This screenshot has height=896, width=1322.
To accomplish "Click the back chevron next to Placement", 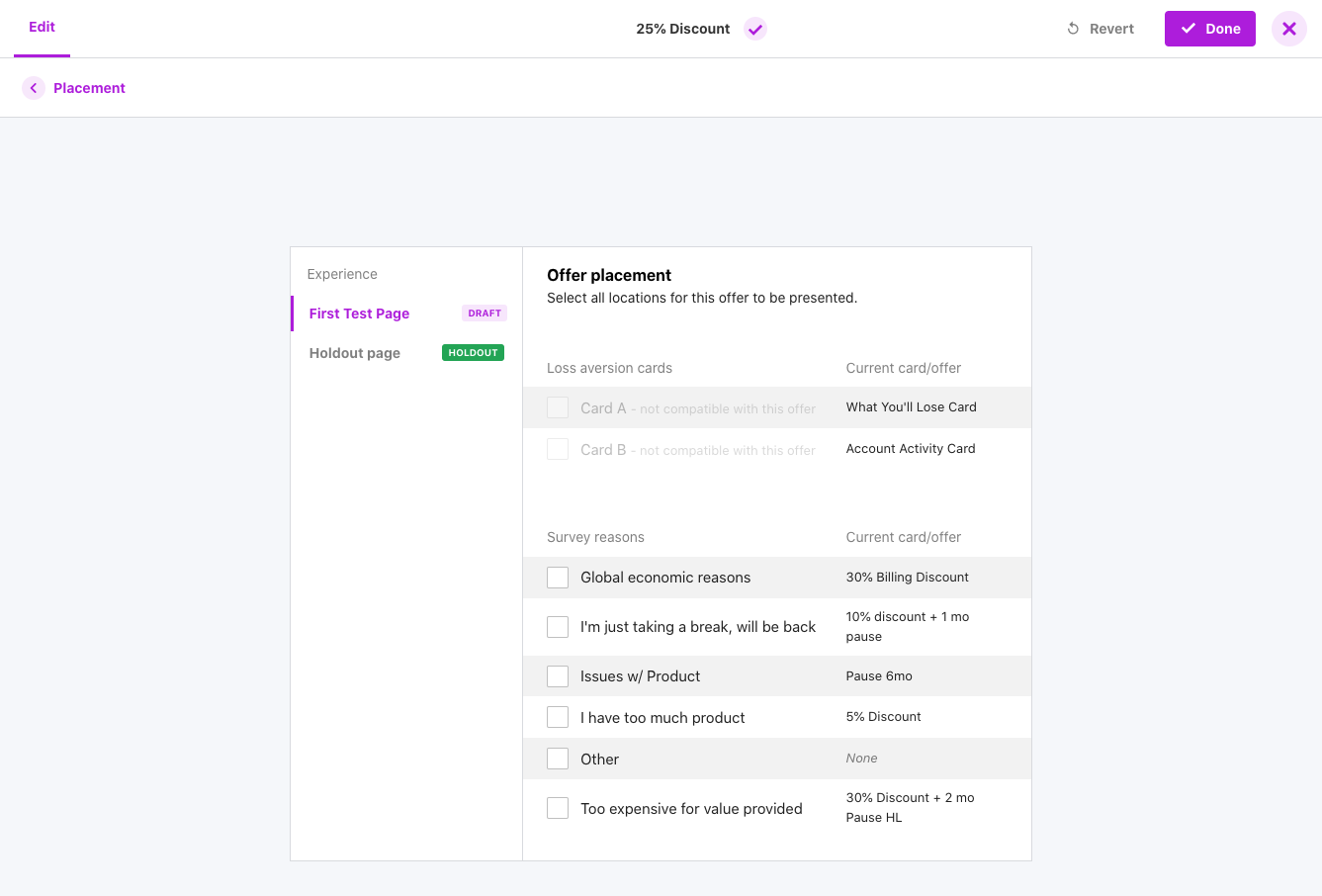I will click(x=34, y=88).
